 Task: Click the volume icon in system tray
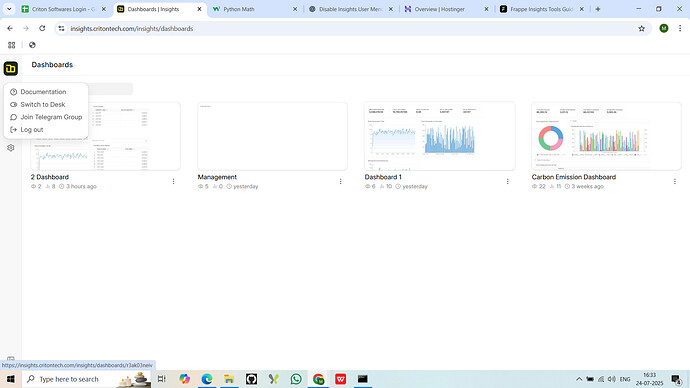(x=612, y=379)
